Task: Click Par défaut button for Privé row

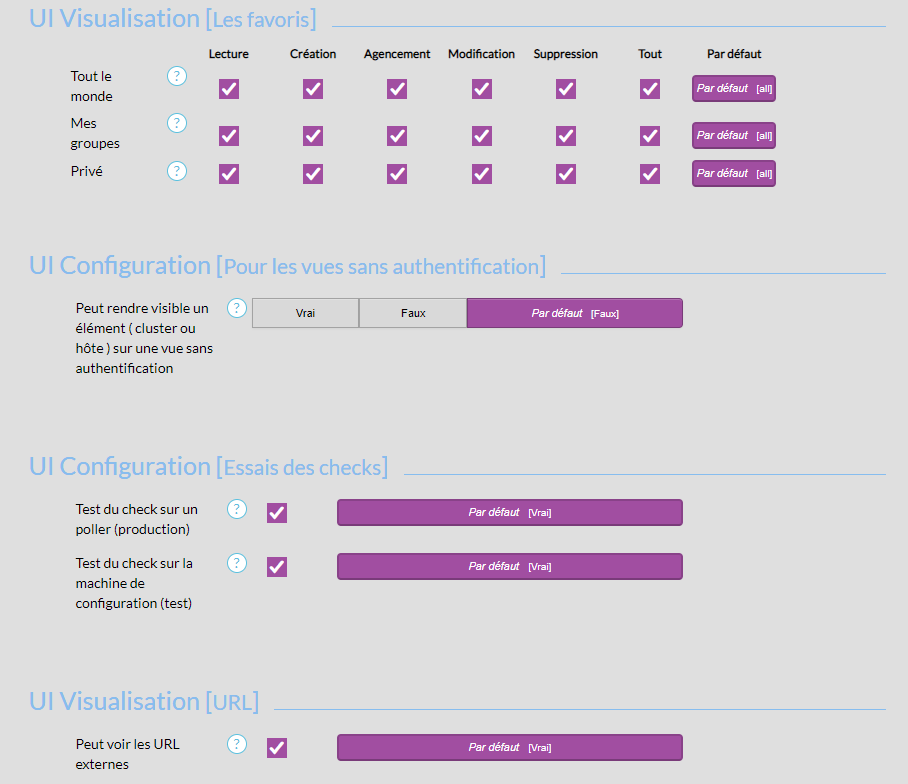Action: (733, 173)
